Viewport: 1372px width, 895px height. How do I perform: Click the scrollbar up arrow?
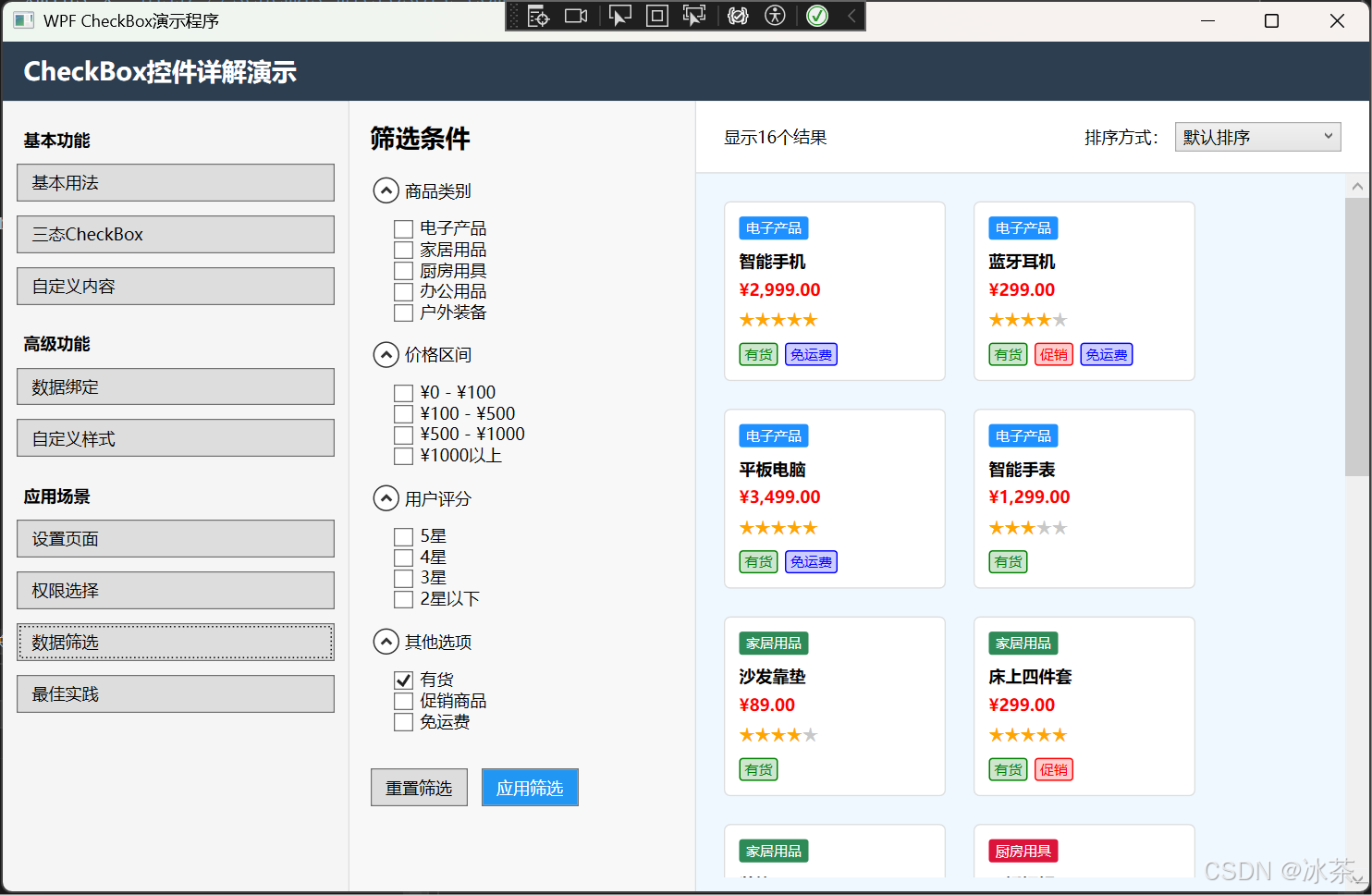[x=1357, y=186]
